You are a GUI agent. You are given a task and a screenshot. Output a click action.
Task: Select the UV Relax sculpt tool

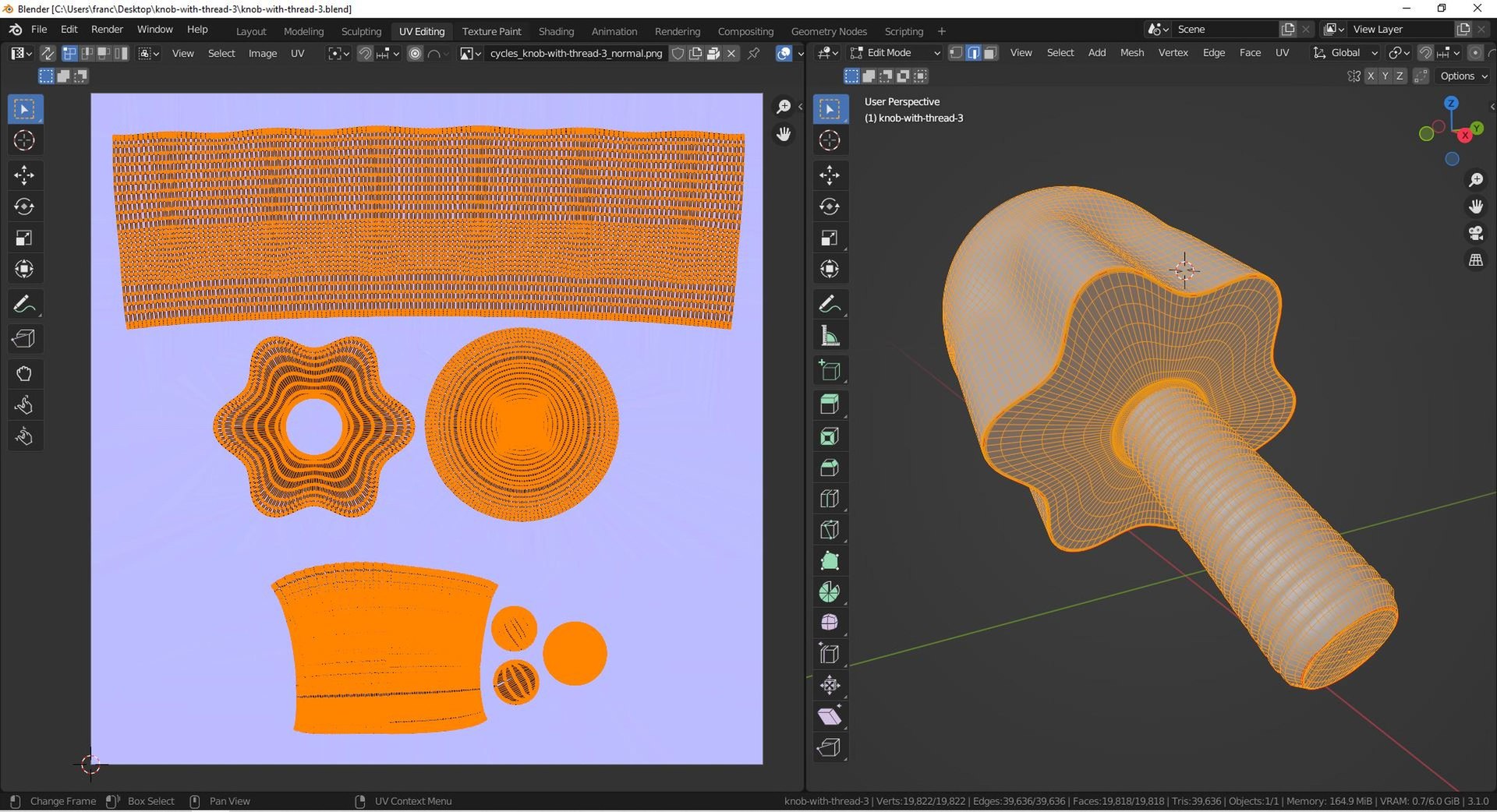click(x=24, y=405)
